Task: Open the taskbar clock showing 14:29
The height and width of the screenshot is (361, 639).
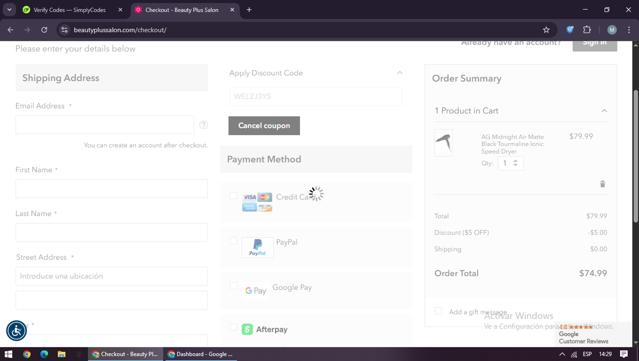Action: tap(605, 354)
